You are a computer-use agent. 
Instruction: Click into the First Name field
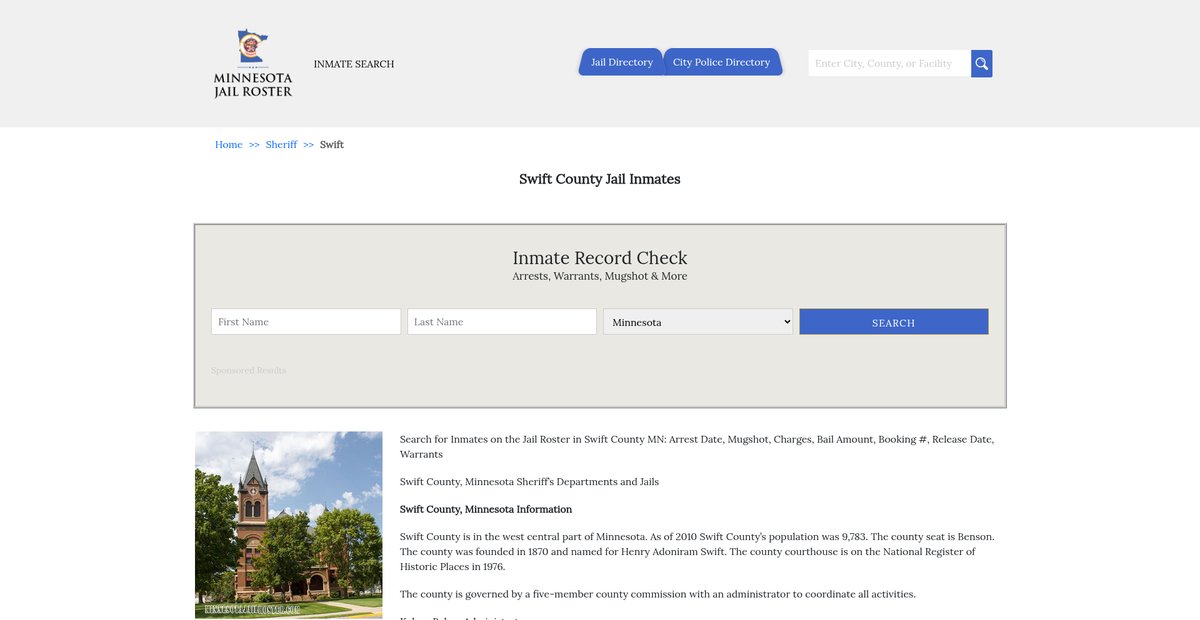click(306, 322)
